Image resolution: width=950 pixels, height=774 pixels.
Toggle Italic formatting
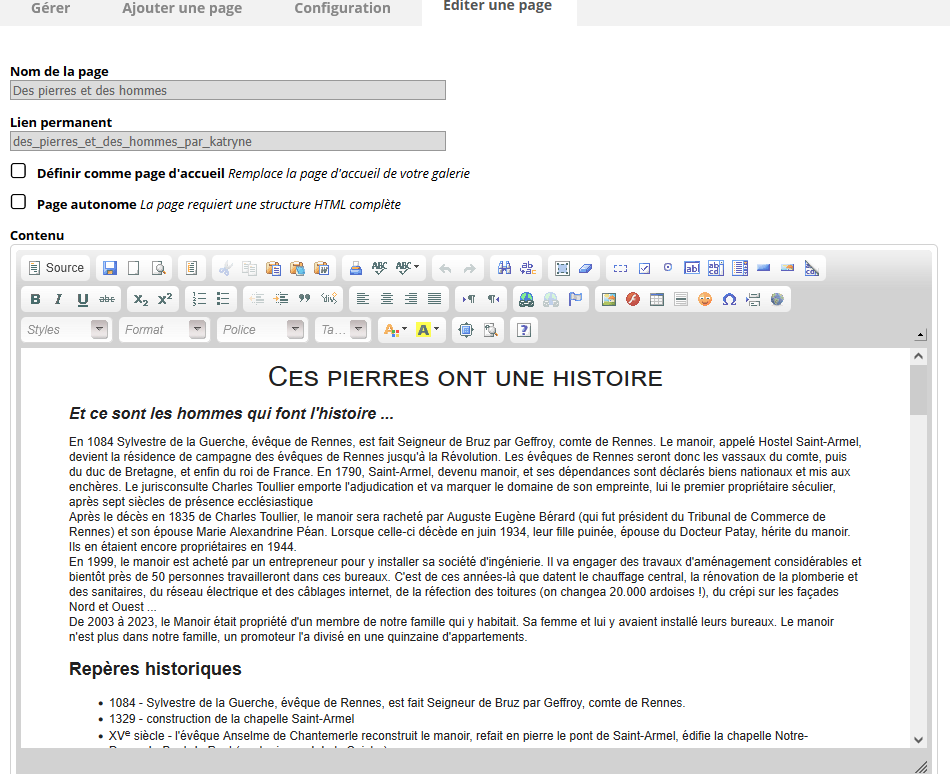point(59,299)
